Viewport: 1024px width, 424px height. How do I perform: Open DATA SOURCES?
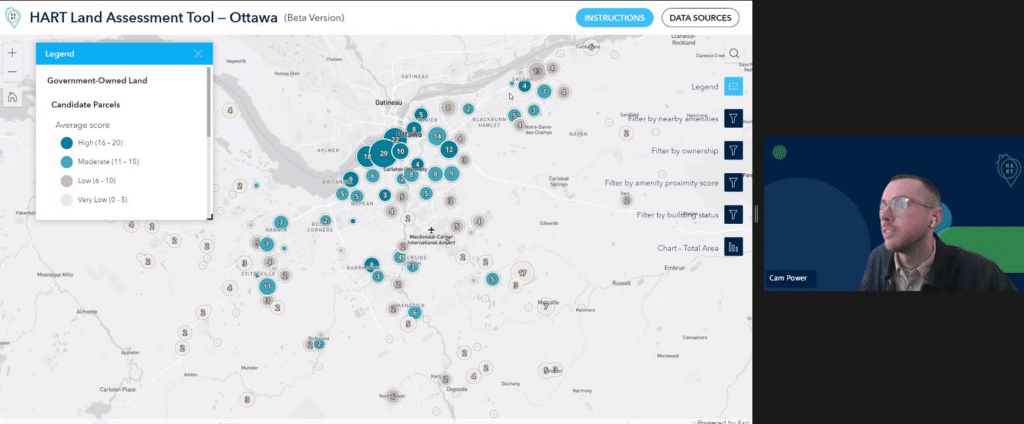coord(700,18)
